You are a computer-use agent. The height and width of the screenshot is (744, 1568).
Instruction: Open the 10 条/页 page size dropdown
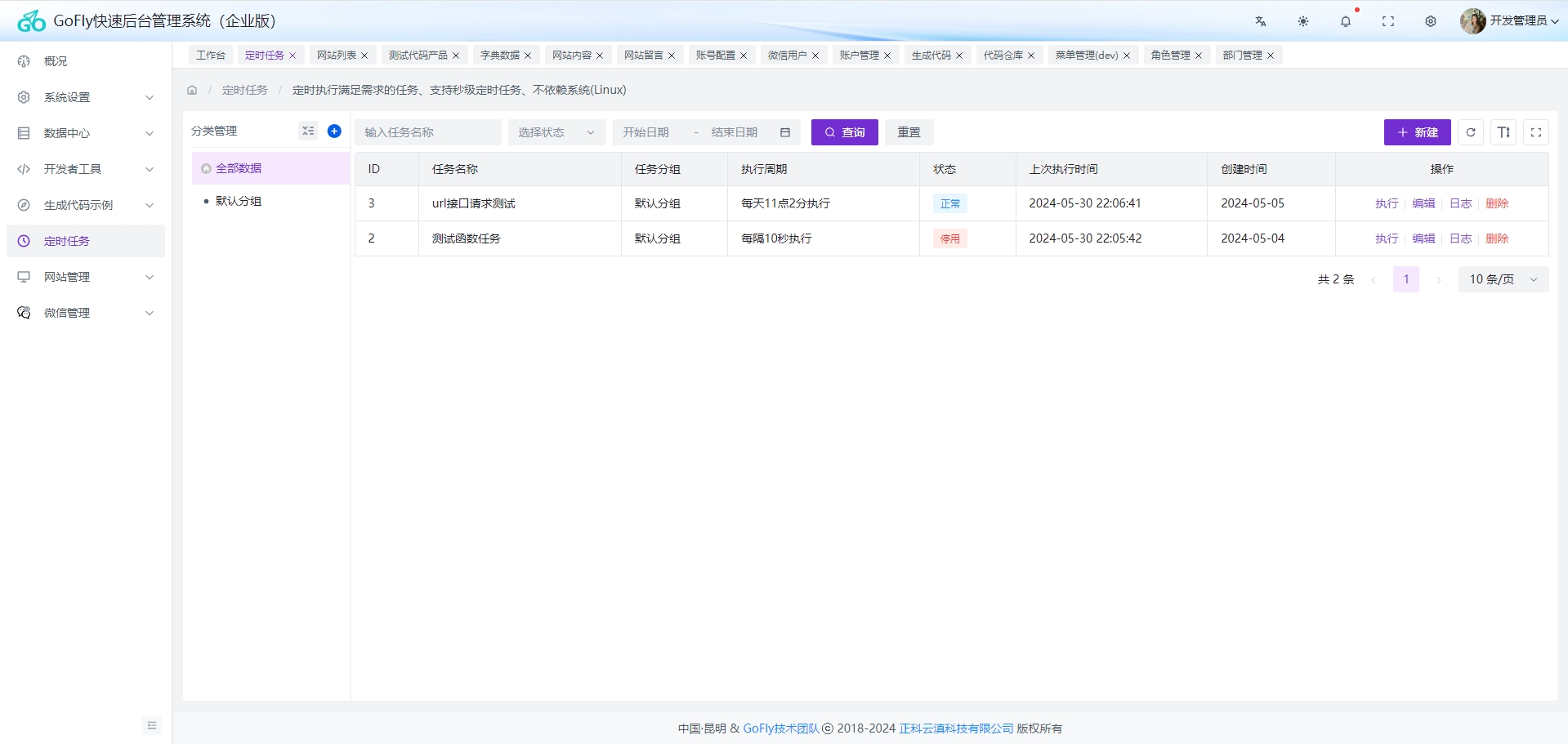pyautogui.click(x=1503, y=279)
